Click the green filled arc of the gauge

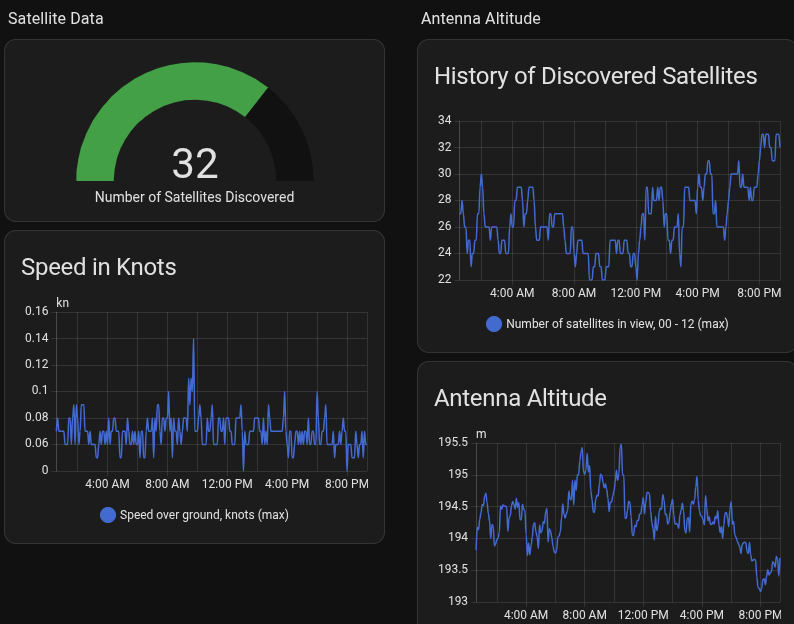tap(150, 100)
